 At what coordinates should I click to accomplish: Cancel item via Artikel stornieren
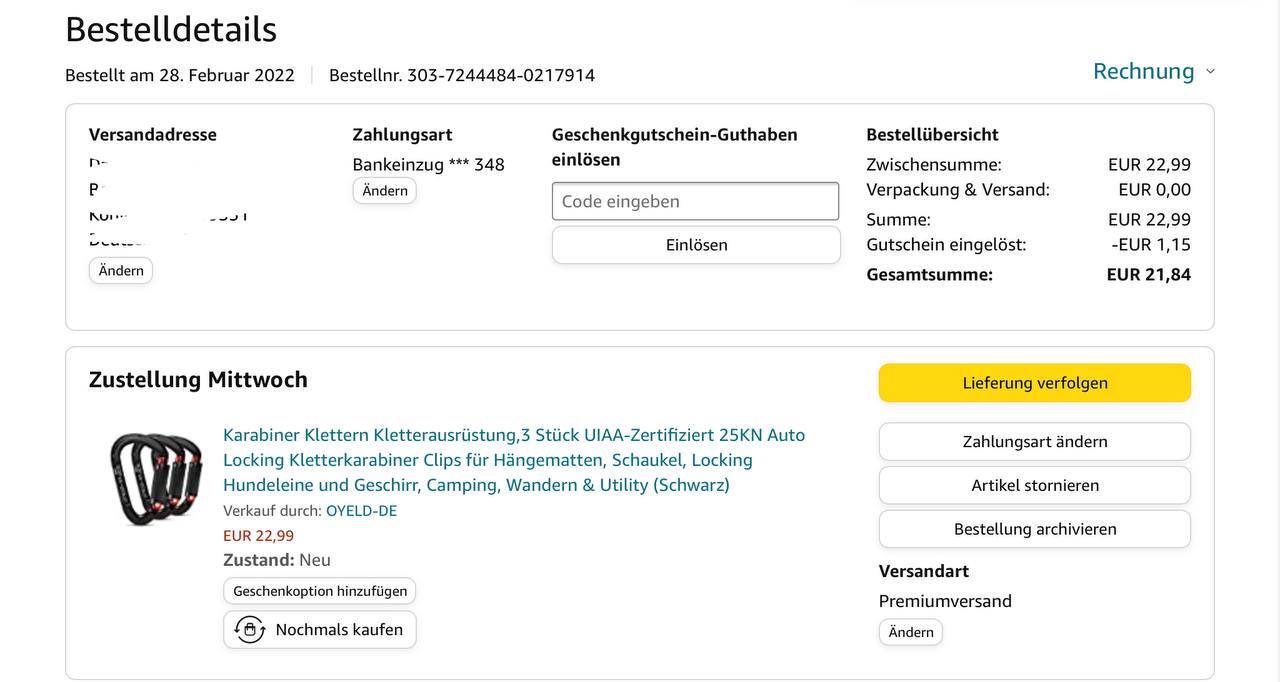coord(1034,486)
